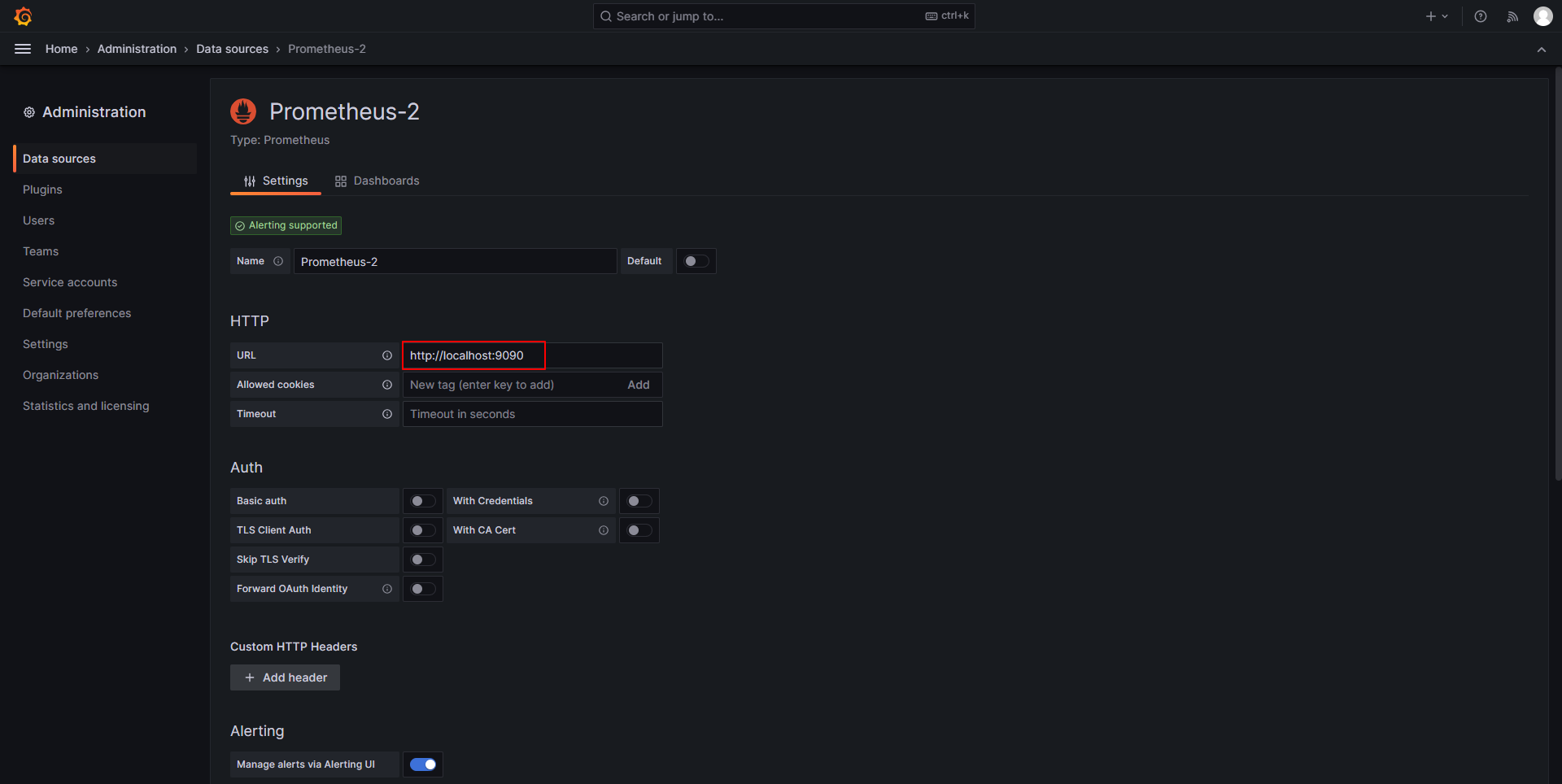Screen dimensions: 1562x784
Task: Enable the TLS Client Auth switch
Action: coord(423,530)
